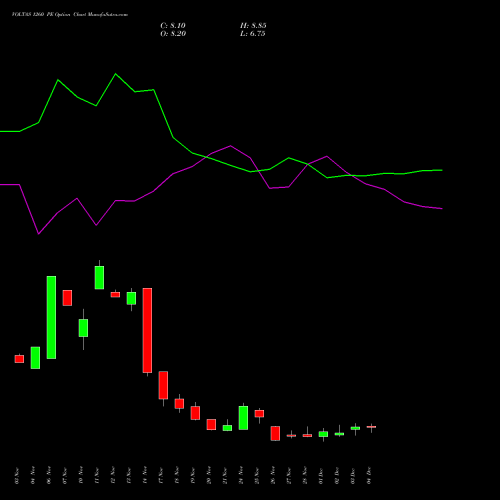Screen dimensions: 500x500
Task: Click the red candle on 26 Nov
Action: click(x=275, y=433)
